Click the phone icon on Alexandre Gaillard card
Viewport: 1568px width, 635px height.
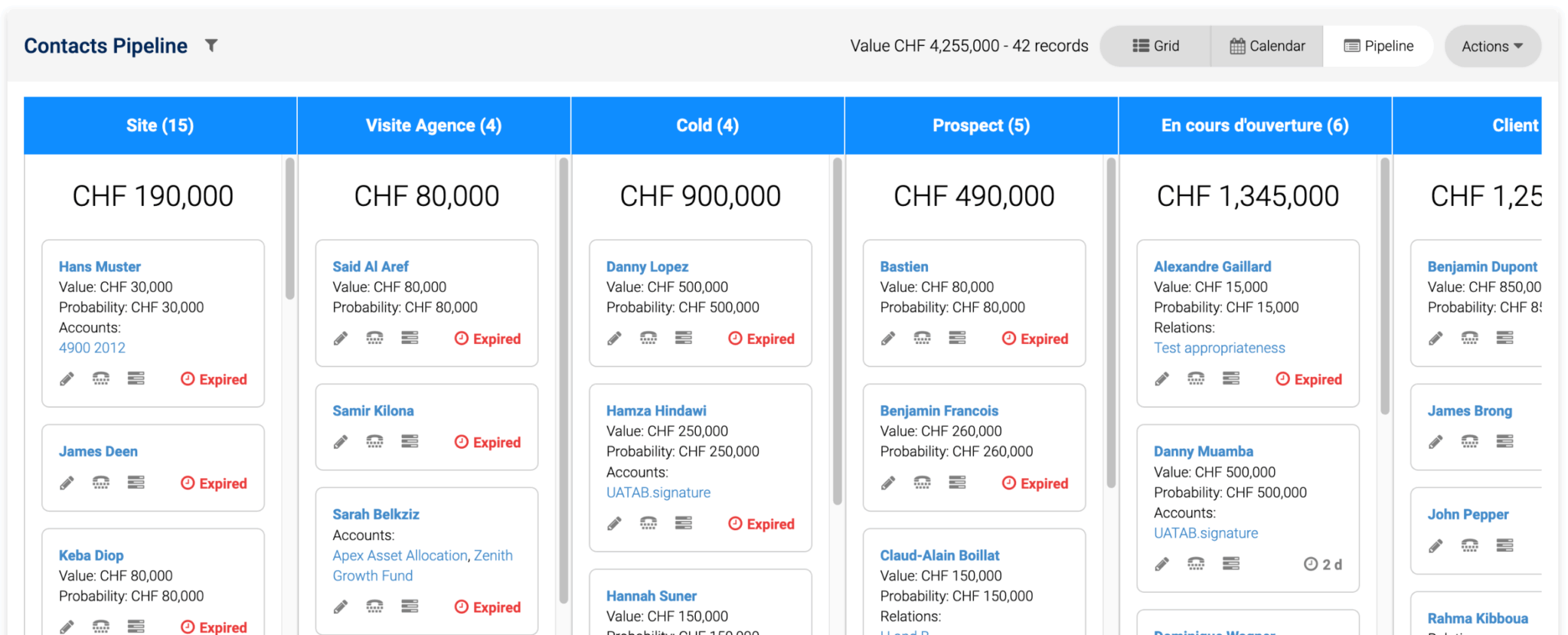(x=1196, y=378)
